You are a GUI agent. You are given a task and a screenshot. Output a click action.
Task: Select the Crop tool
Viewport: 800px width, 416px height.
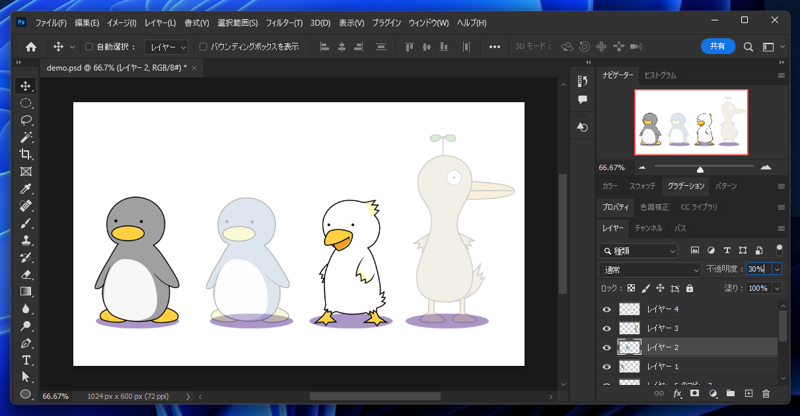tap(26, 155)
